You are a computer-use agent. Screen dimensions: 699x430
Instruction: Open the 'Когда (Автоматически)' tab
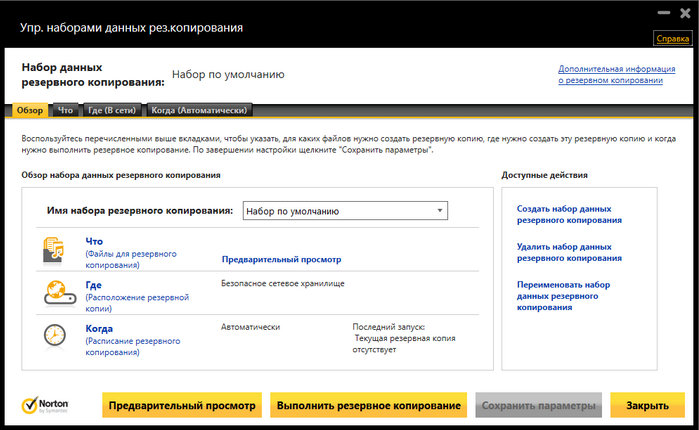[199, 110]
